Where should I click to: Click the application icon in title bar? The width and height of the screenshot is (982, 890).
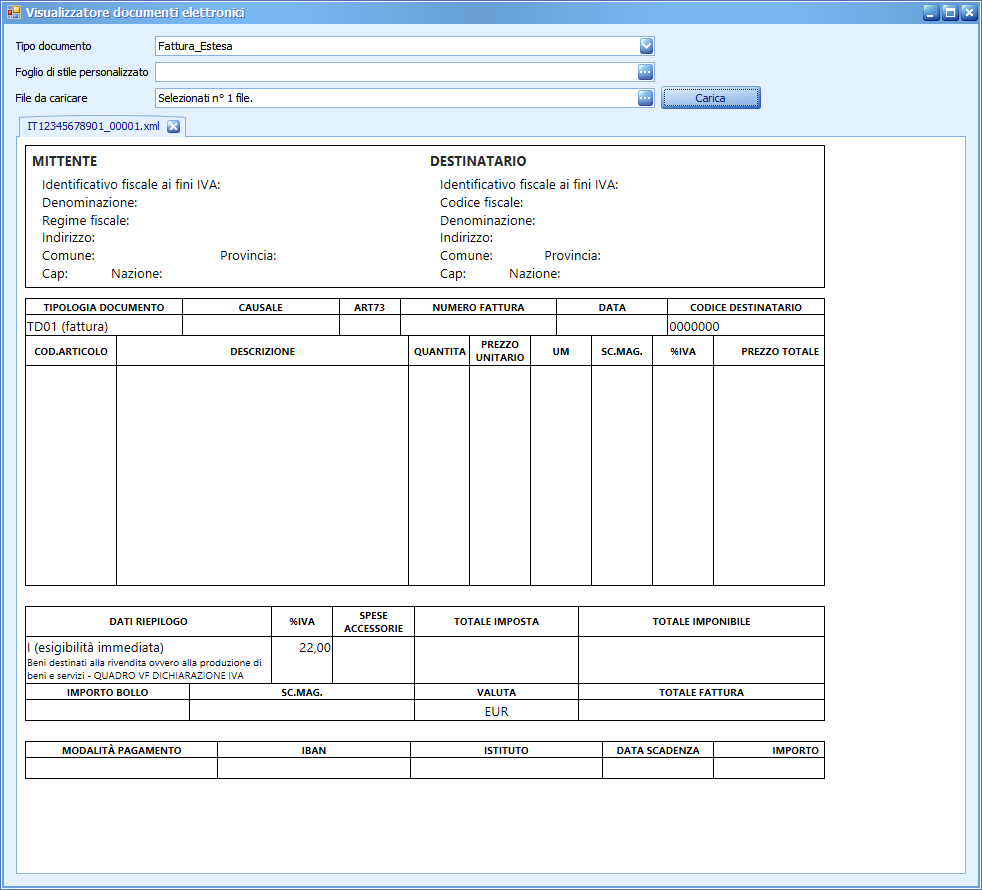point(14,12)
